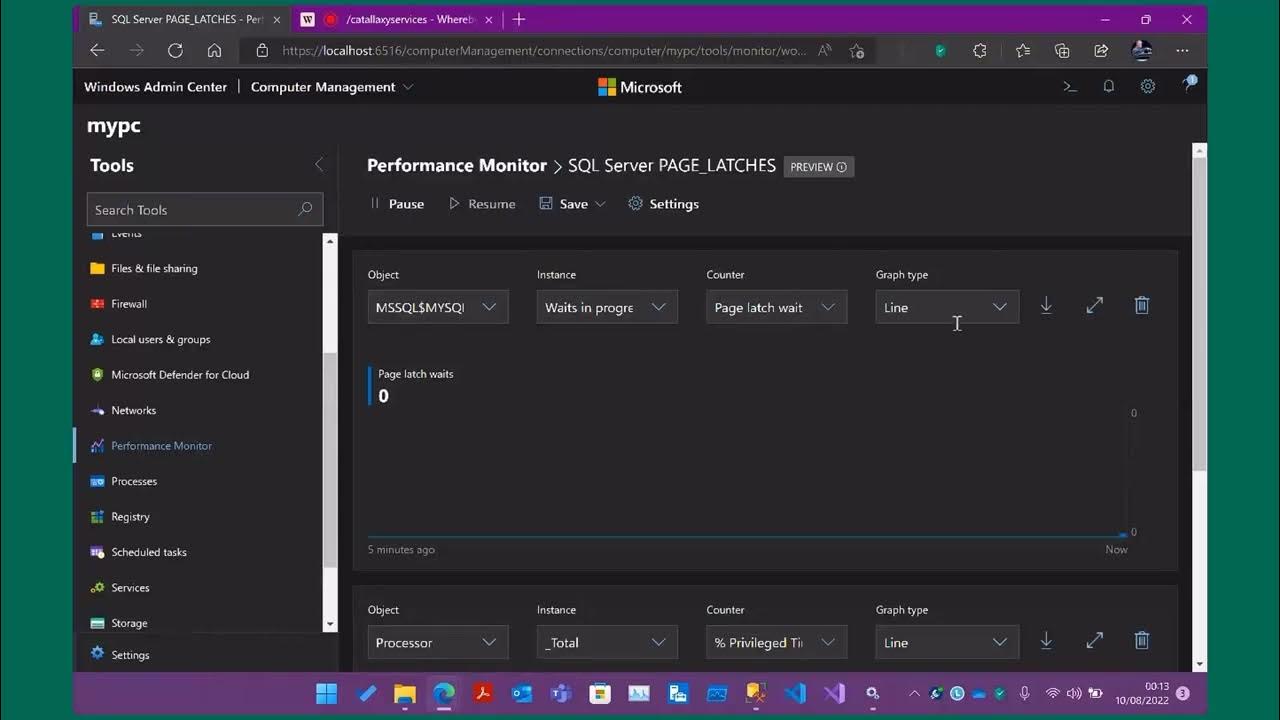1280x720 pixels.
Task: Open the Windows Start menu
Action: coord(326,693)
